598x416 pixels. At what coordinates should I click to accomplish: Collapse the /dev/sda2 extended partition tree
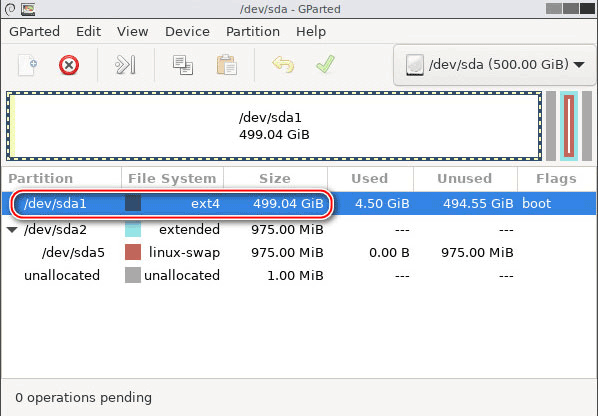tap(12, 230)
